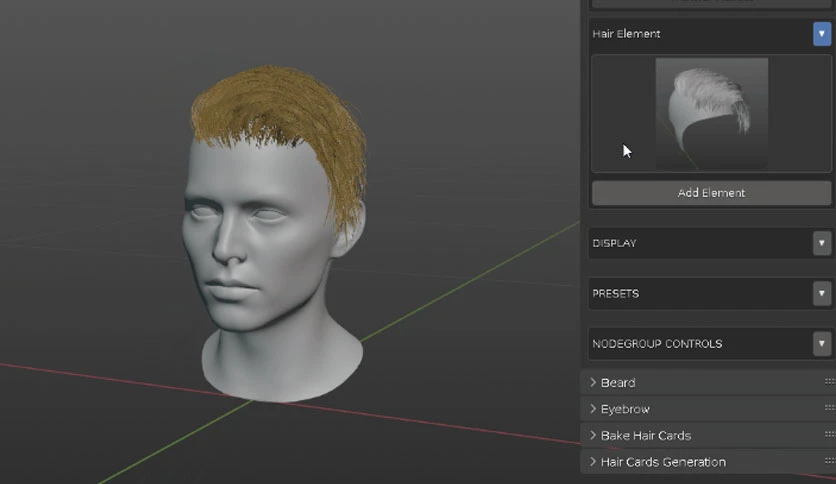Expand the DISPLAY section arrow
The image size is (836, 484).
[822, 243]
